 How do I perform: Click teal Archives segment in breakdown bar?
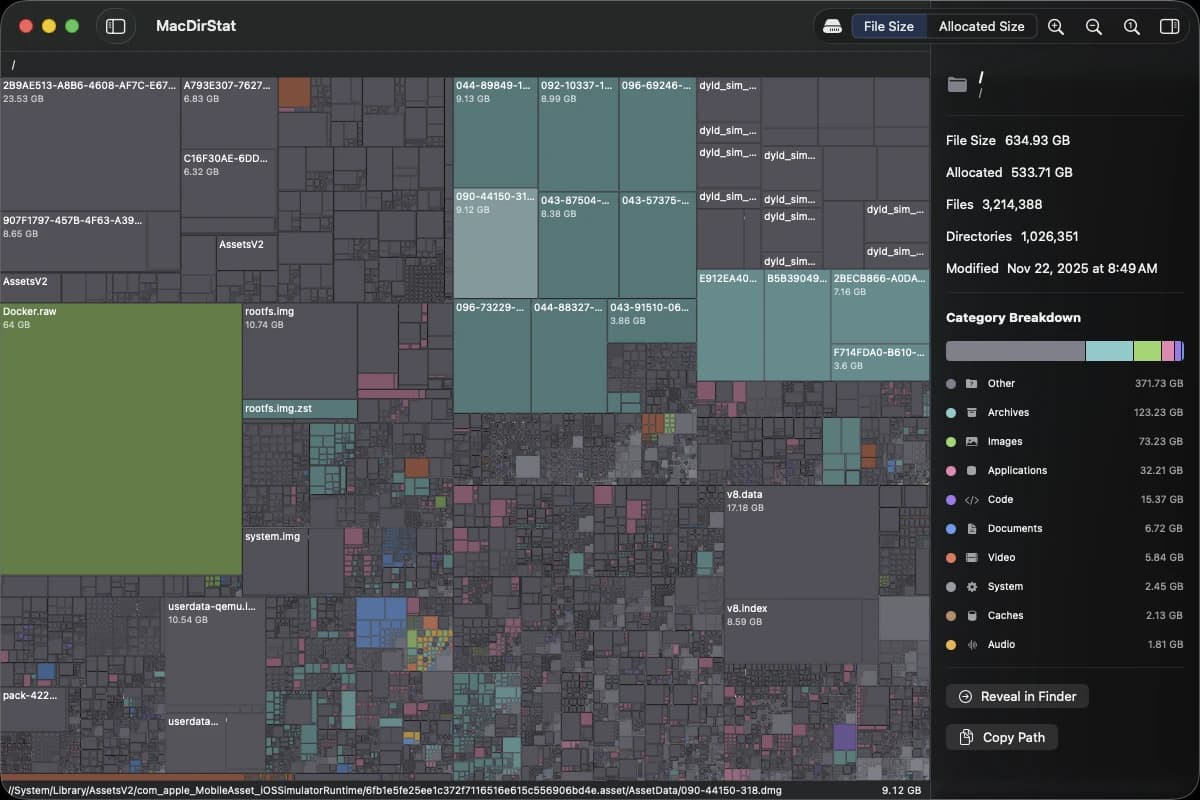[x=1109, y=351]
